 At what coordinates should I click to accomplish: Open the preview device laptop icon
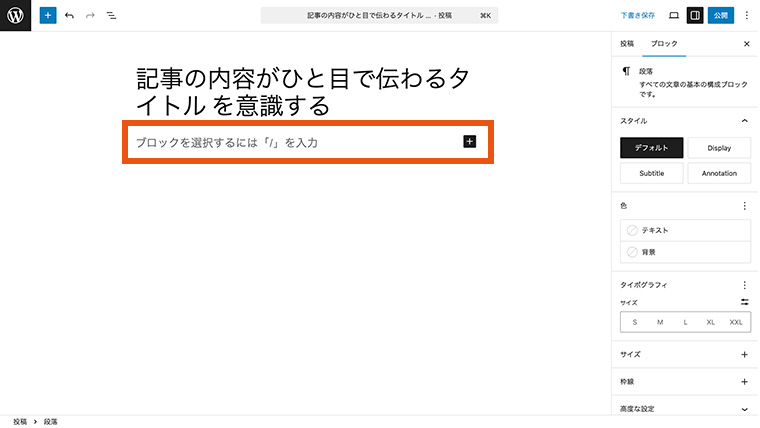(x=674, y=16)
